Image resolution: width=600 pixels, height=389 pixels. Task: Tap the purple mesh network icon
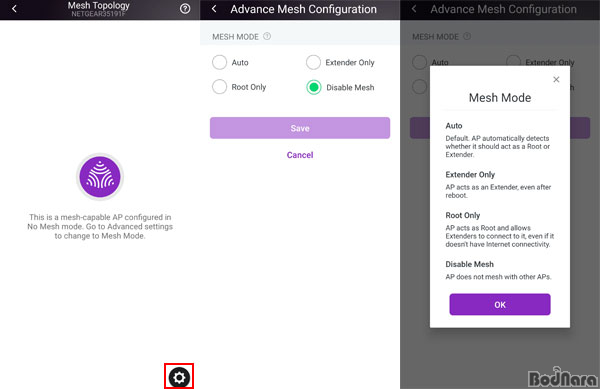click(x=100, y=177)
